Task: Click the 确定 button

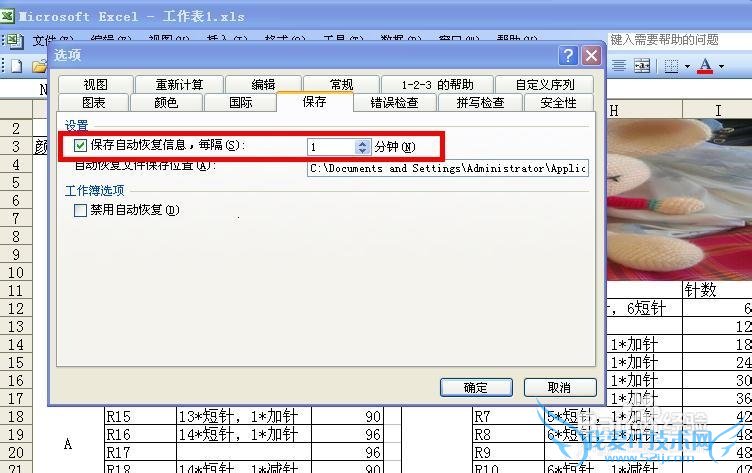Action: click(x=476, y=387)
